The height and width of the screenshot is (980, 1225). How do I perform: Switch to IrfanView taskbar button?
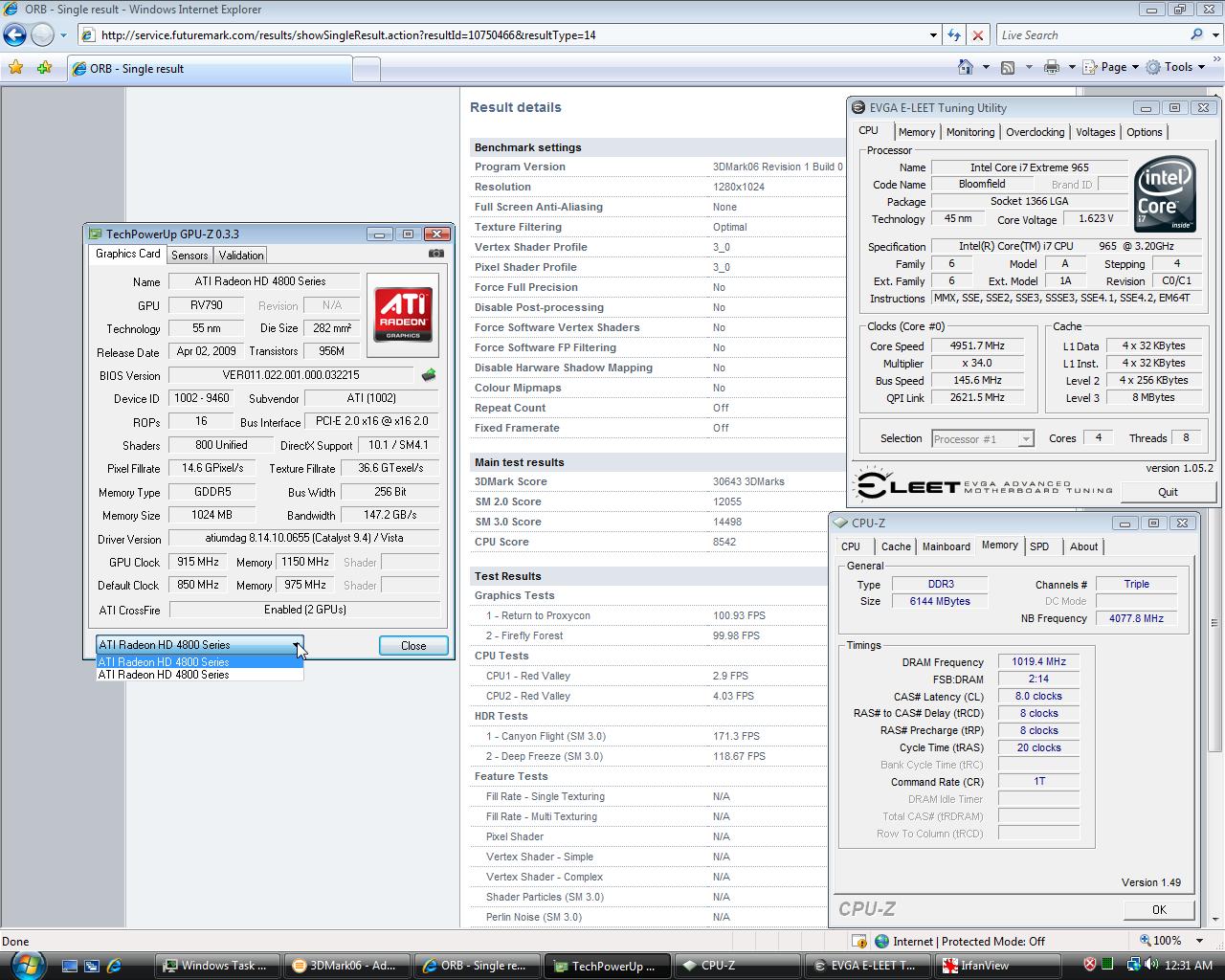[x=998, y=966]
